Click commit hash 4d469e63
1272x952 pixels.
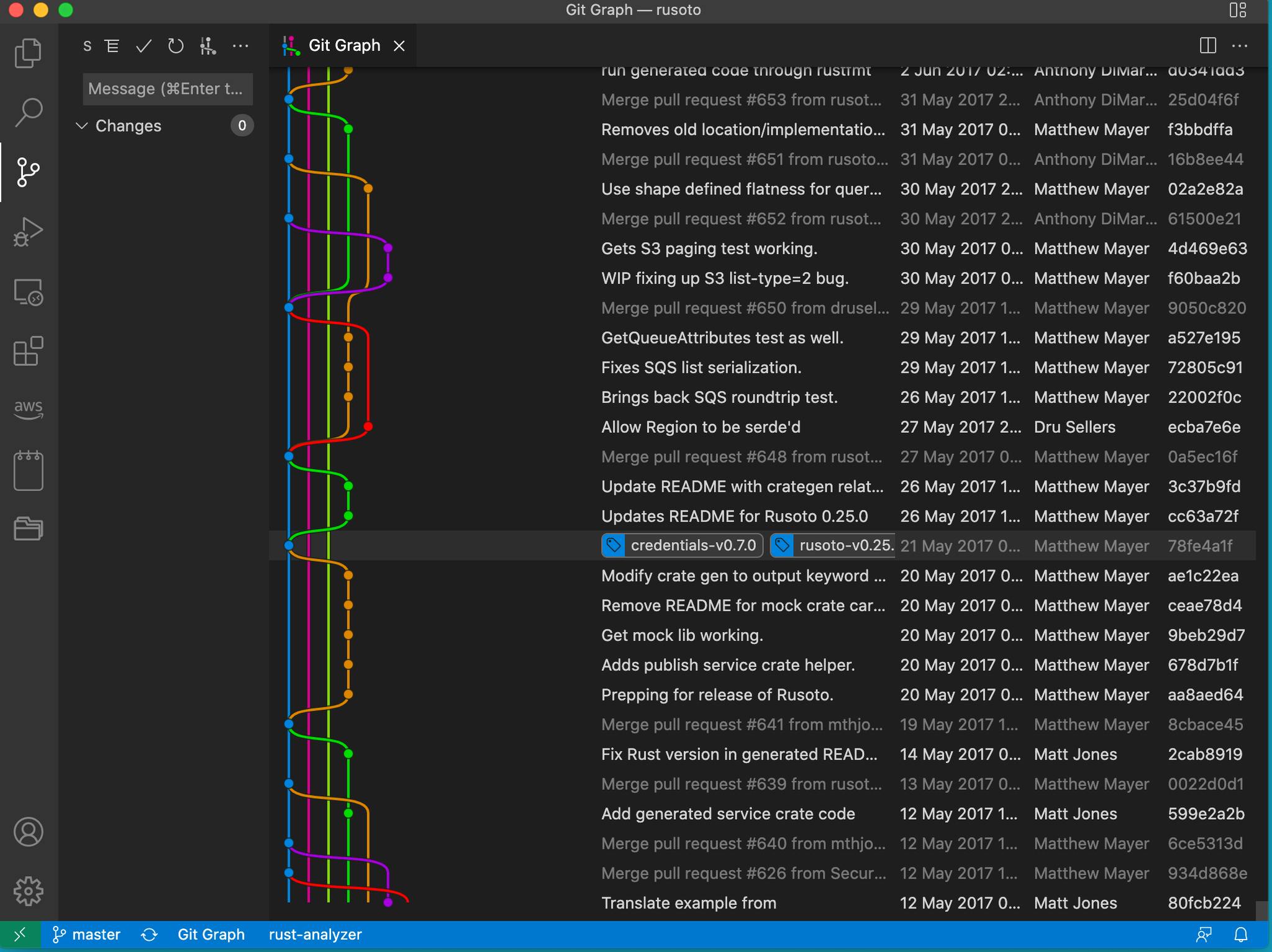pyautogui.click(x=1207, y=249)
